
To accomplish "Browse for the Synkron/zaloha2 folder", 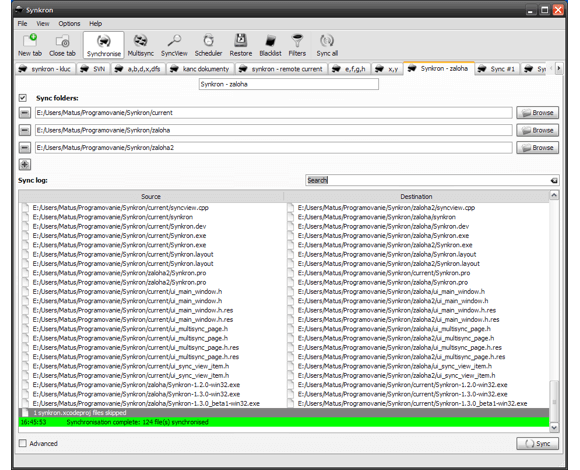I will click(537, 148).
